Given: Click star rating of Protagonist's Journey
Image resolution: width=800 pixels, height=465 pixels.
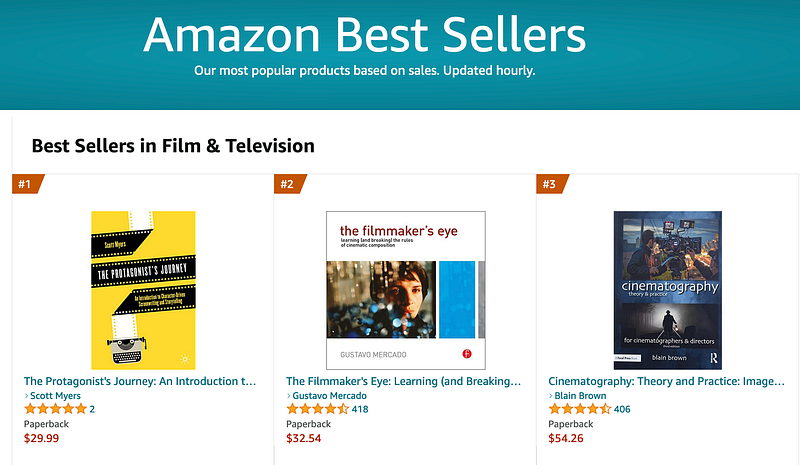Looking at the screenshot, I should (x=55, y=409).
